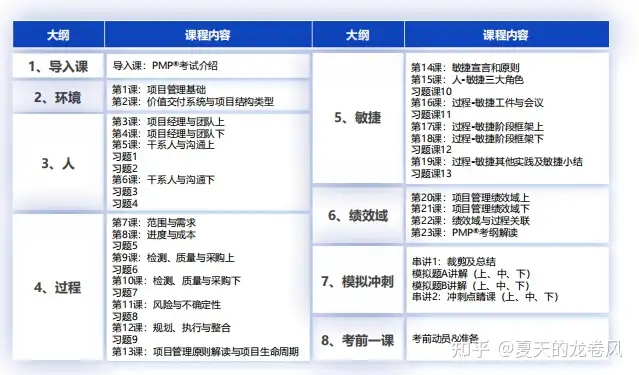Select '第21课: 项目管理绩效域下' text
The width and height of the screenshot is (639, 375).
470,209
